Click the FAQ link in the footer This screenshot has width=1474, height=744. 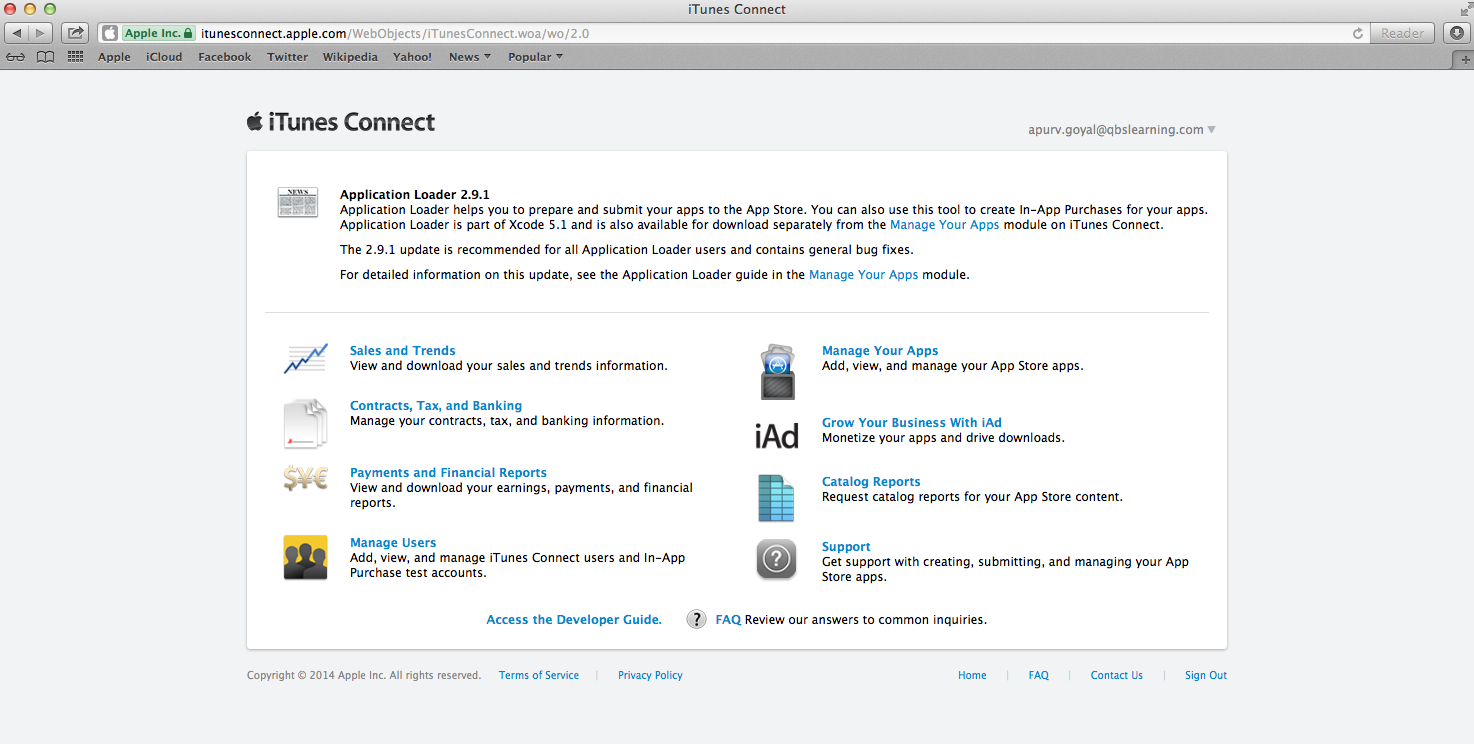pyautogui.click(x=1039, y=676)
